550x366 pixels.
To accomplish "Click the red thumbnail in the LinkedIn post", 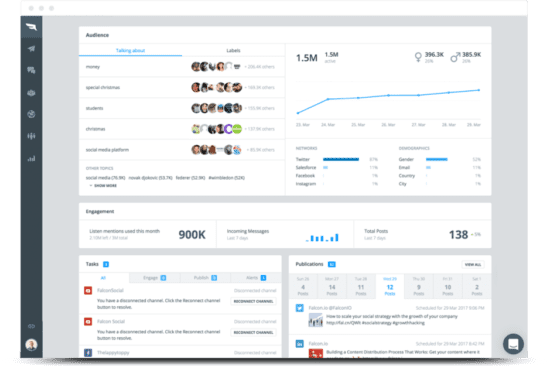I will point(316,354).
